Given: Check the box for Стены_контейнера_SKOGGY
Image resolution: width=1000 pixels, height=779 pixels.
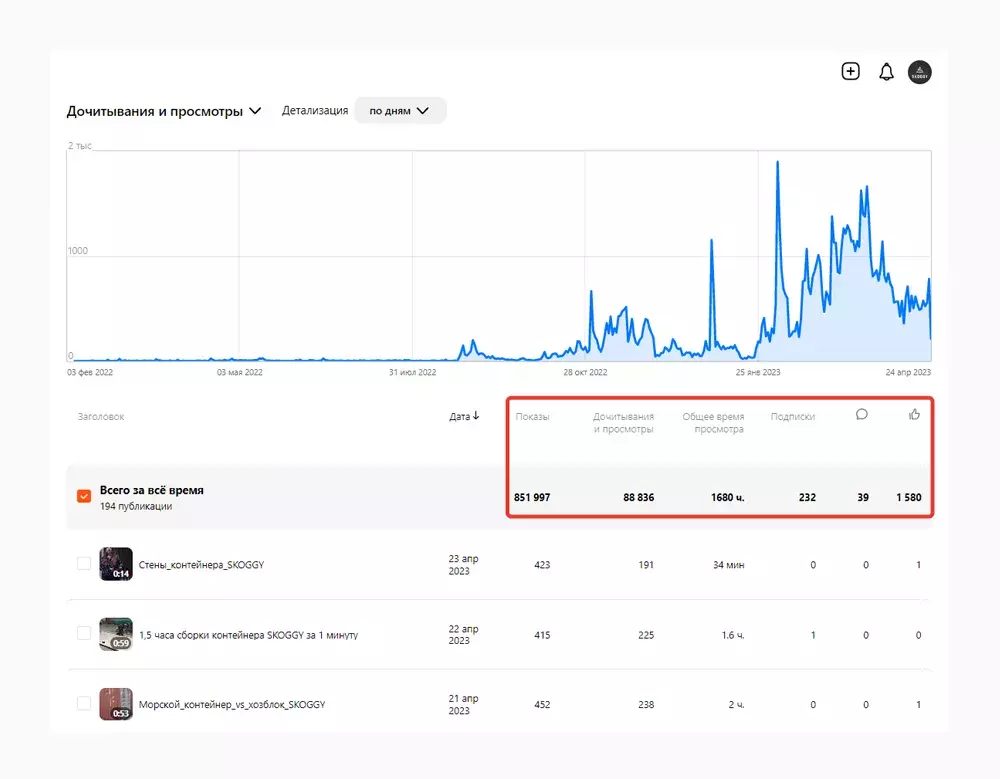Looking at the screenshot, I should (84, 564).
